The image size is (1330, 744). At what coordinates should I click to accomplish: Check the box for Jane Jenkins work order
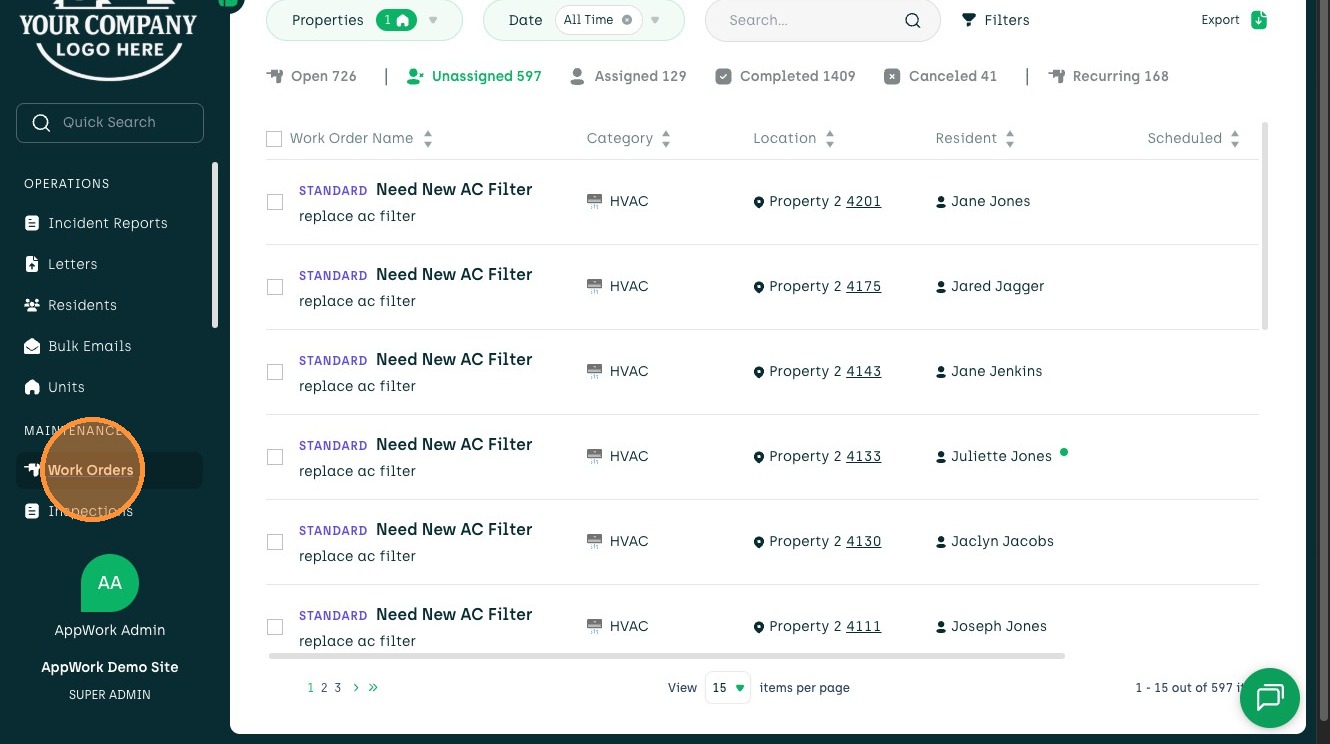click(275, 372)
